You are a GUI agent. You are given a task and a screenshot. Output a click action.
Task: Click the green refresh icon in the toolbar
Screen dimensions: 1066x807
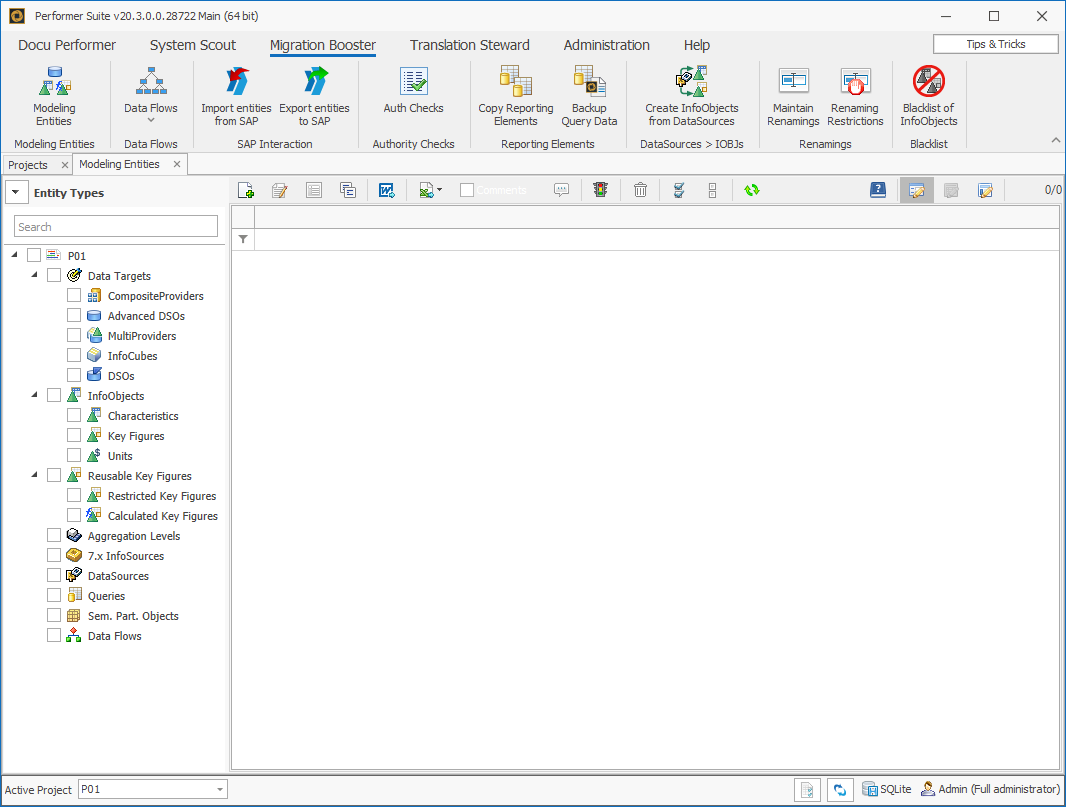[751, 189]
